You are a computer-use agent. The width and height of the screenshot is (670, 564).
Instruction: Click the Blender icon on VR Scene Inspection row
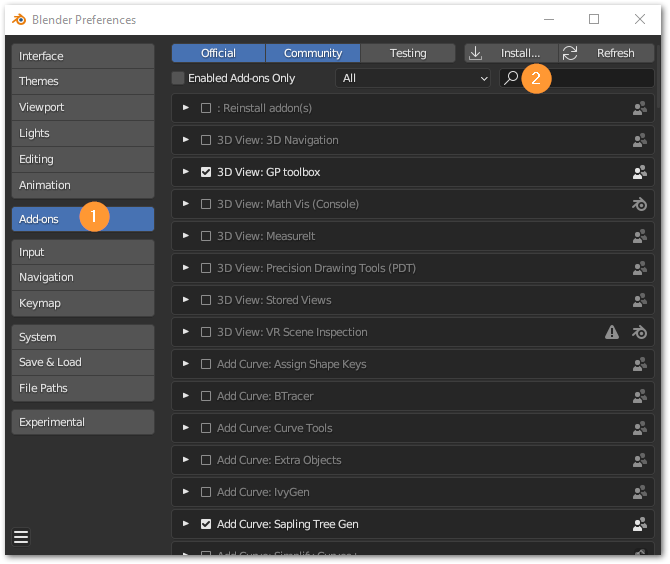640,332
